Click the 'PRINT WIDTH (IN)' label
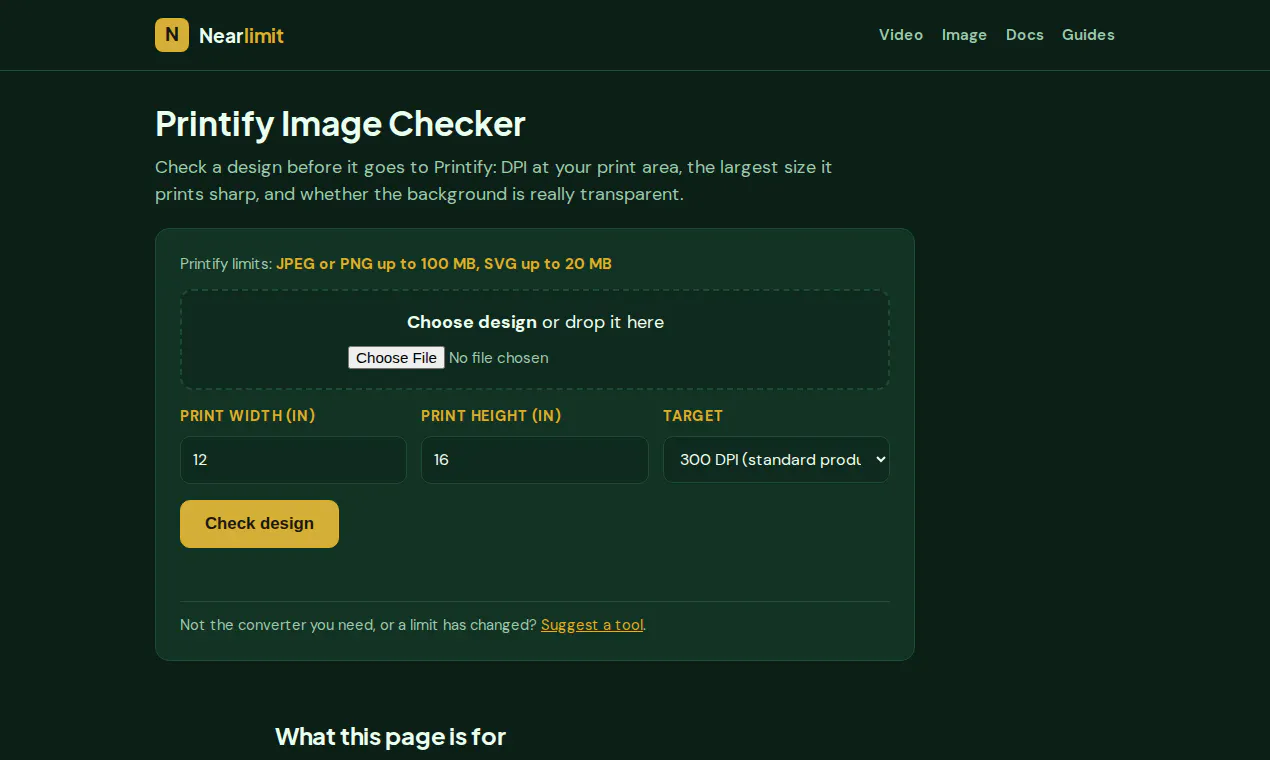Viewport: 1270px width, 760px height. click(248, 416)
